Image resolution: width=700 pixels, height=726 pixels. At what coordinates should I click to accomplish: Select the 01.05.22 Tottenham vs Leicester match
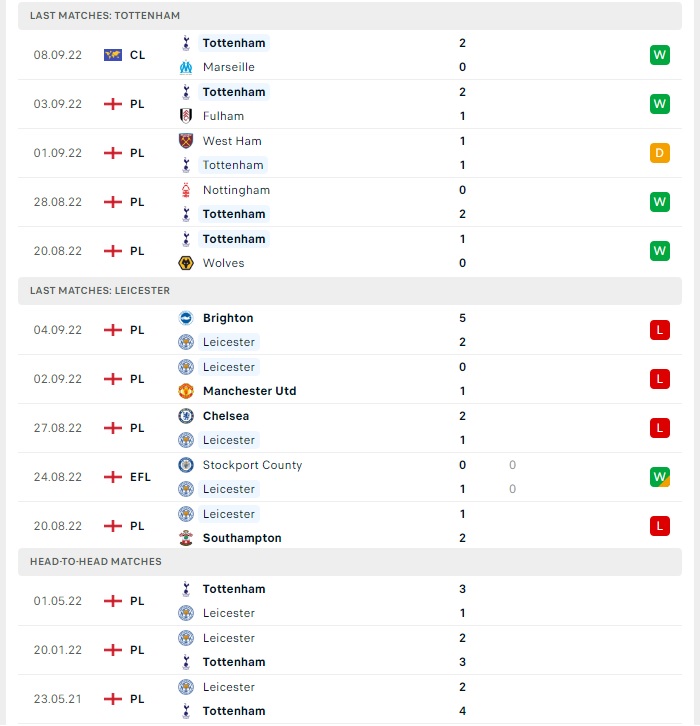click(350, 601)
